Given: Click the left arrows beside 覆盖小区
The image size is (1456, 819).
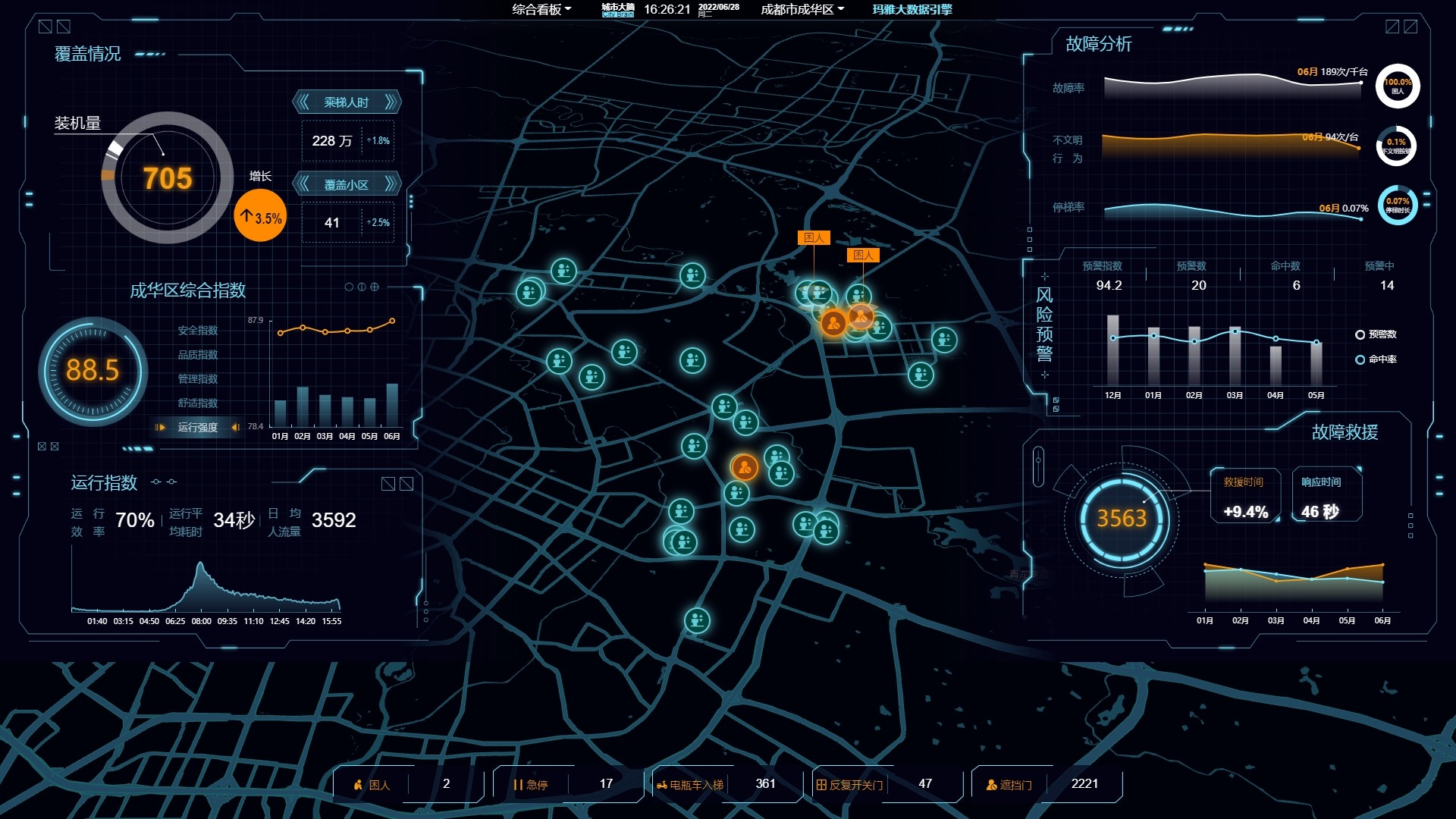Looking at the screenshot, I should point(304,184).
